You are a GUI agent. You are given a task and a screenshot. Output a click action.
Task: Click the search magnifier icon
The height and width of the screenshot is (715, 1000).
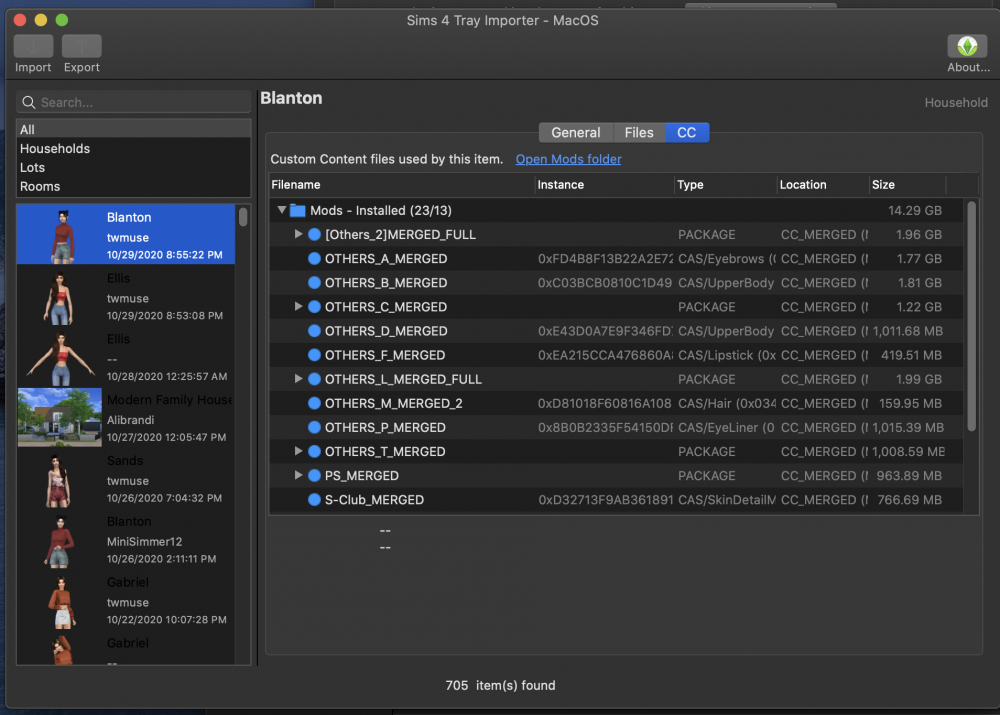pyautogui.click(x=29, y=102)
